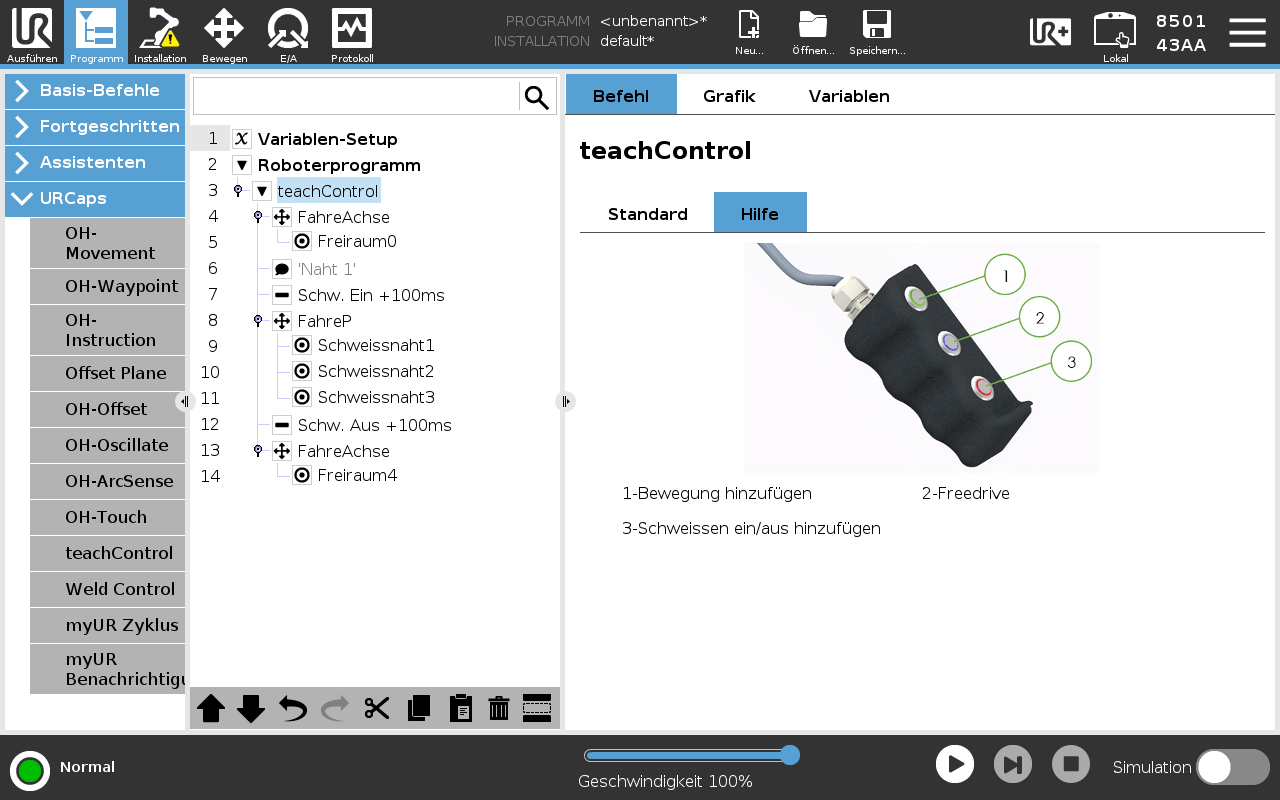Insert an OH-Instruction node
Viewport: 1280px width, 800px height.
click(x=107, y=330)
